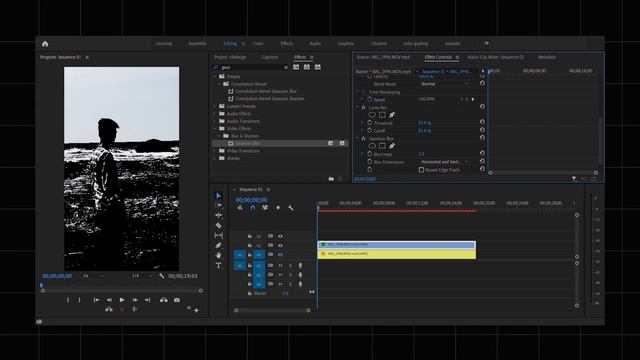Go to the Home screen icon
640x360 pixels.
45,44
